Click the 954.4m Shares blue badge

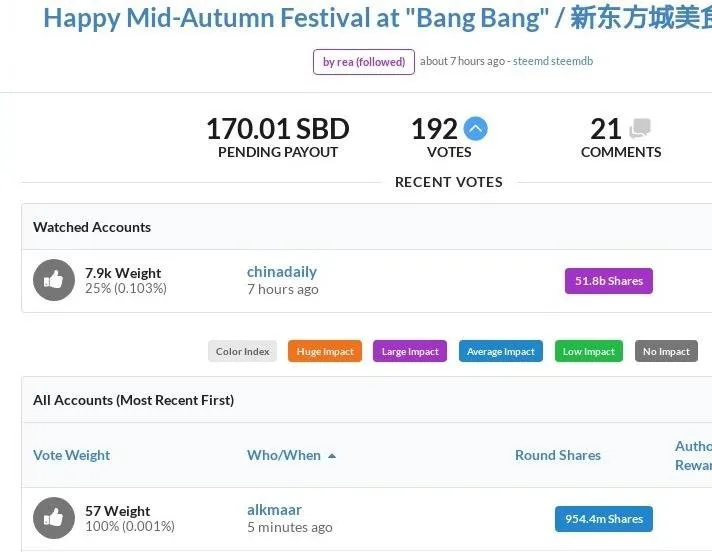(604, 519)
